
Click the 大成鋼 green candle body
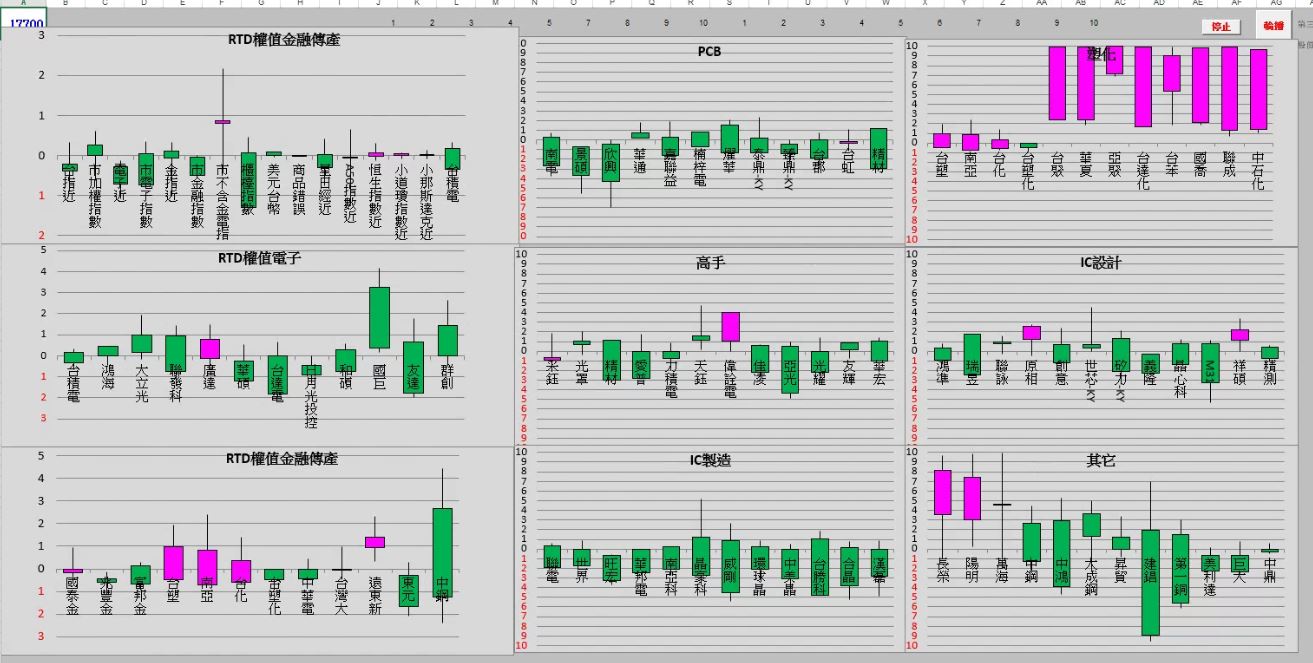(1091, 525)
